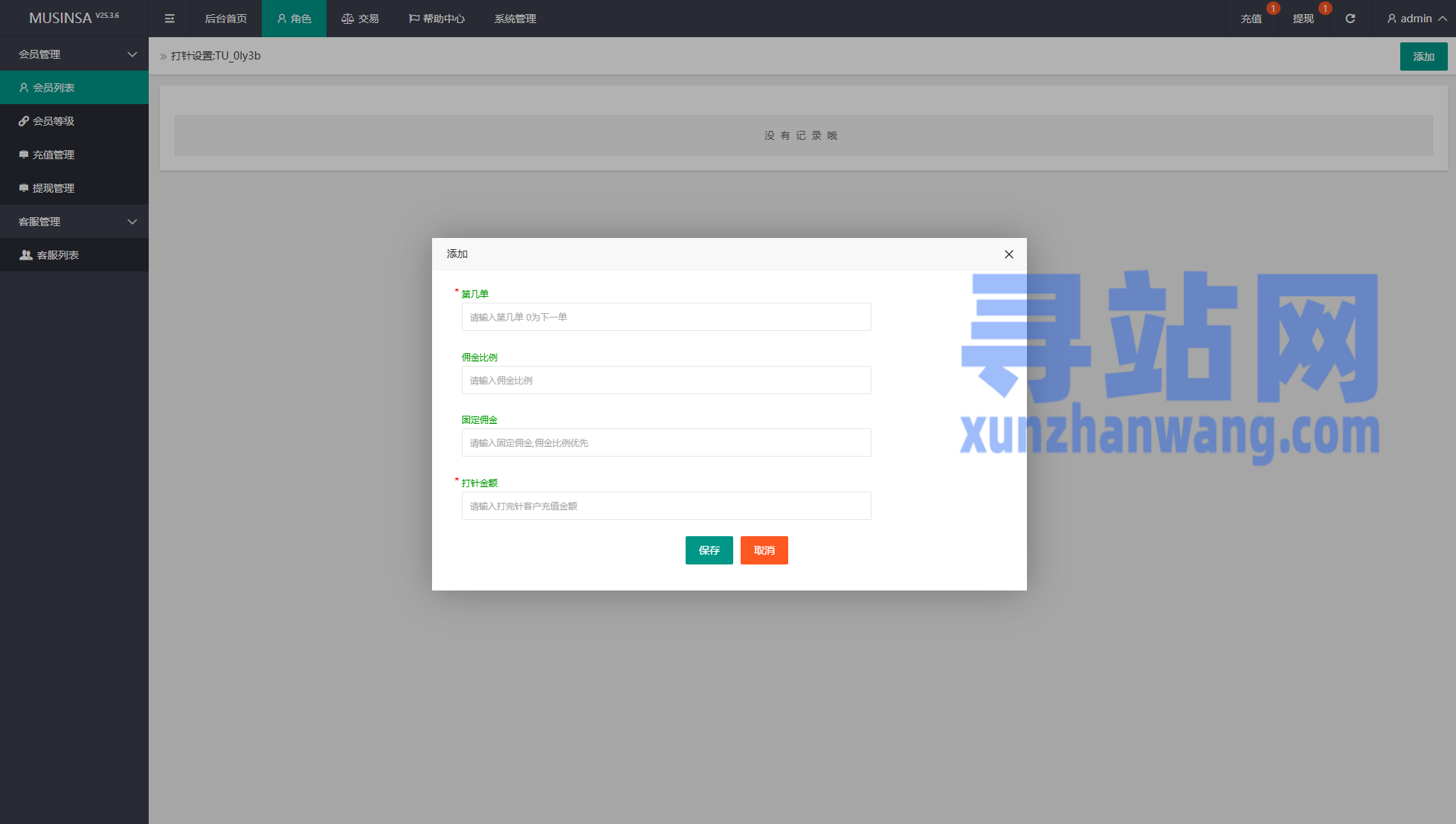
Task: Click 充值 notification with red badge
Action: point(1251,19)
